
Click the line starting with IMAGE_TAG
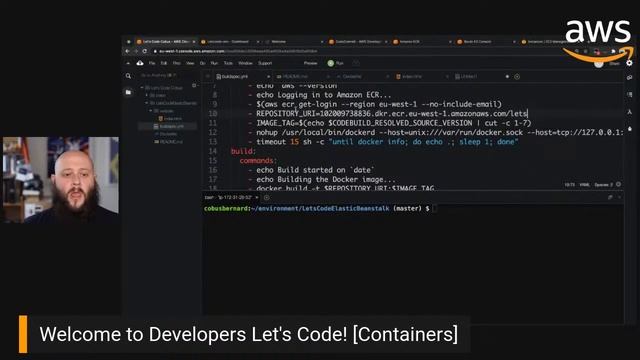tap(393, 123)
